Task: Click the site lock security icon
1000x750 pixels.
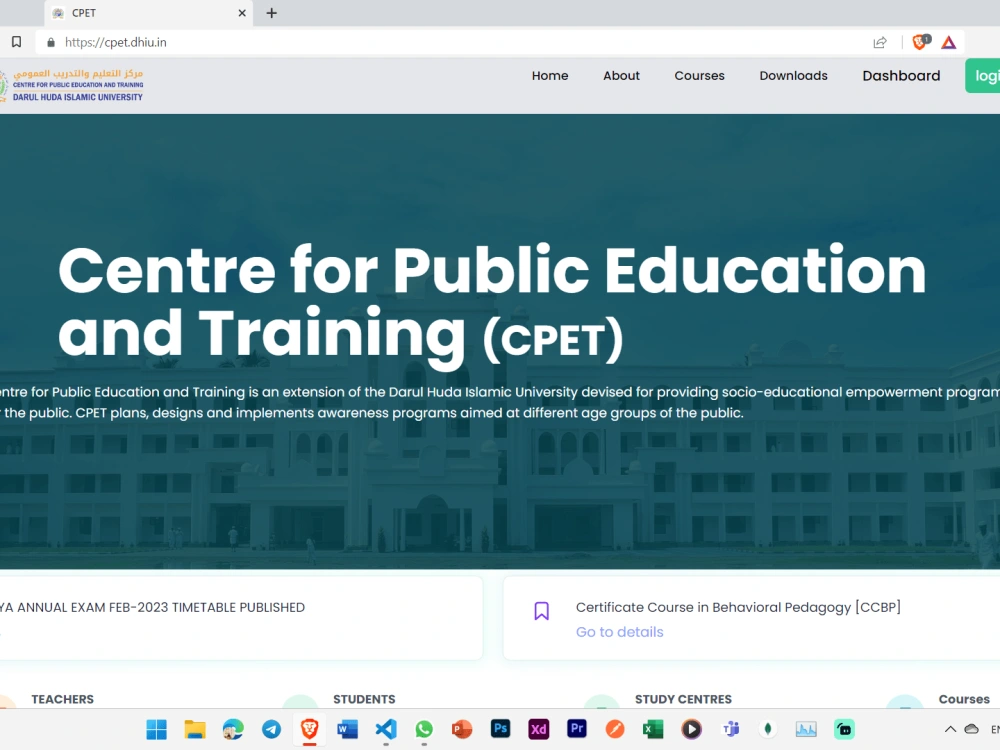Action: [51, 42]
